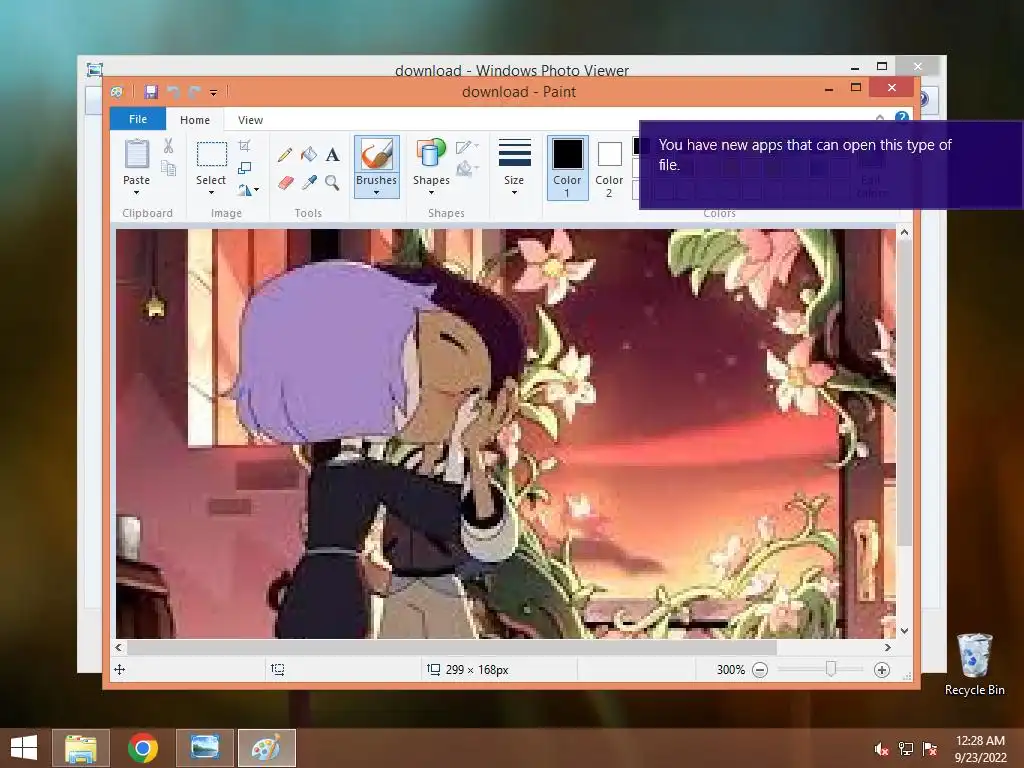Screen dimensions: 1024x768
Task: Open the Customize Quick Access Toolbar arrow
Action: pos(214,93)
